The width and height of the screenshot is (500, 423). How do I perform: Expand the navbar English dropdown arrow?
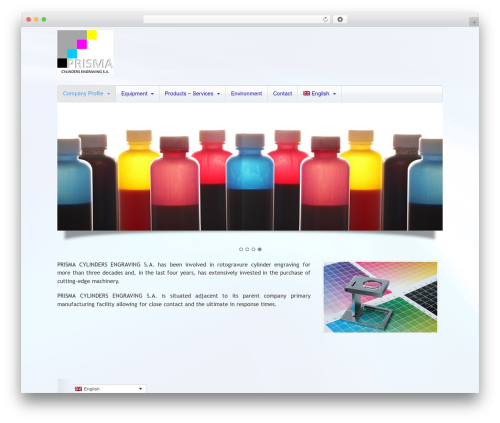pos(334,94)
